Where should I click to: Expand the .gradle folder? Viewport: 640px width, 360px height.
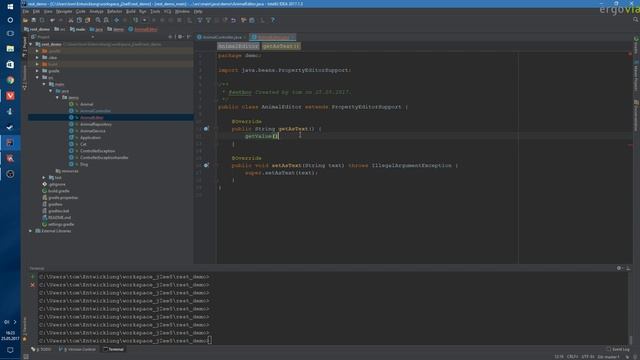[x=37, y=51]
